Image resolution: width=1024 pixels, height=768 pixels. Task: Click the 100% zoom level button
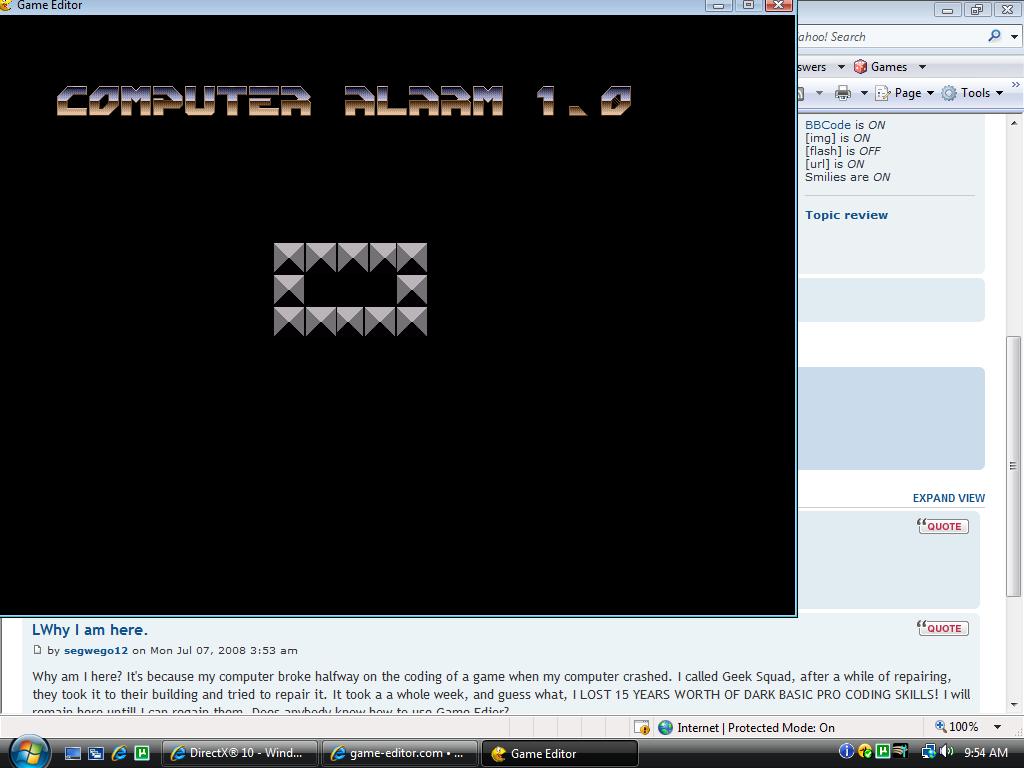pos(957,727)
